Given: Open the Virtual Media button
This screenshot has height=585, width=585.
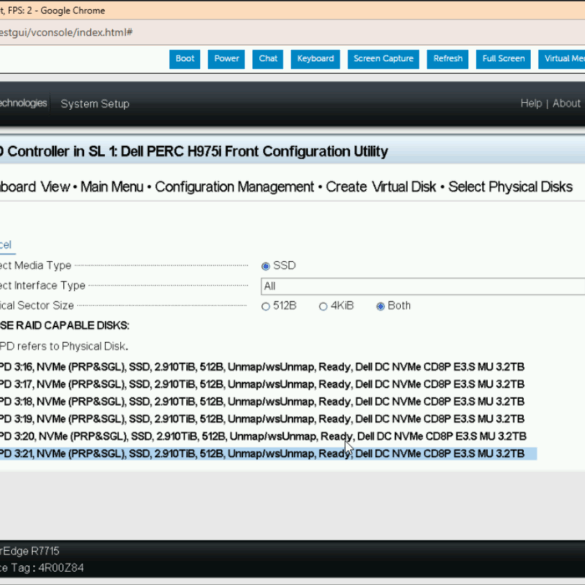Looking at the screenshot, I should click(x=561, y=59).
